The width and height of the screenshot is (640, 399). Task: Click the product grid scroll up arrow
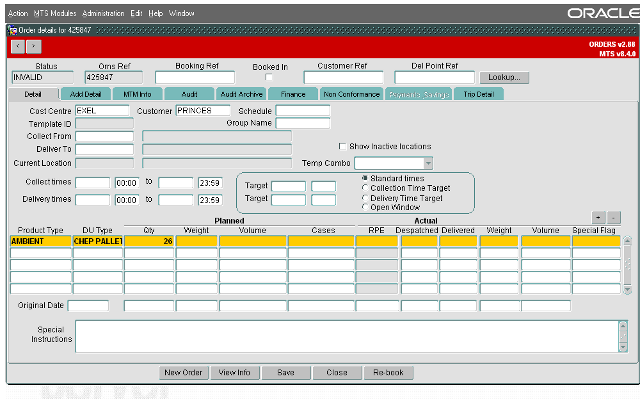(x=627, y=241)
